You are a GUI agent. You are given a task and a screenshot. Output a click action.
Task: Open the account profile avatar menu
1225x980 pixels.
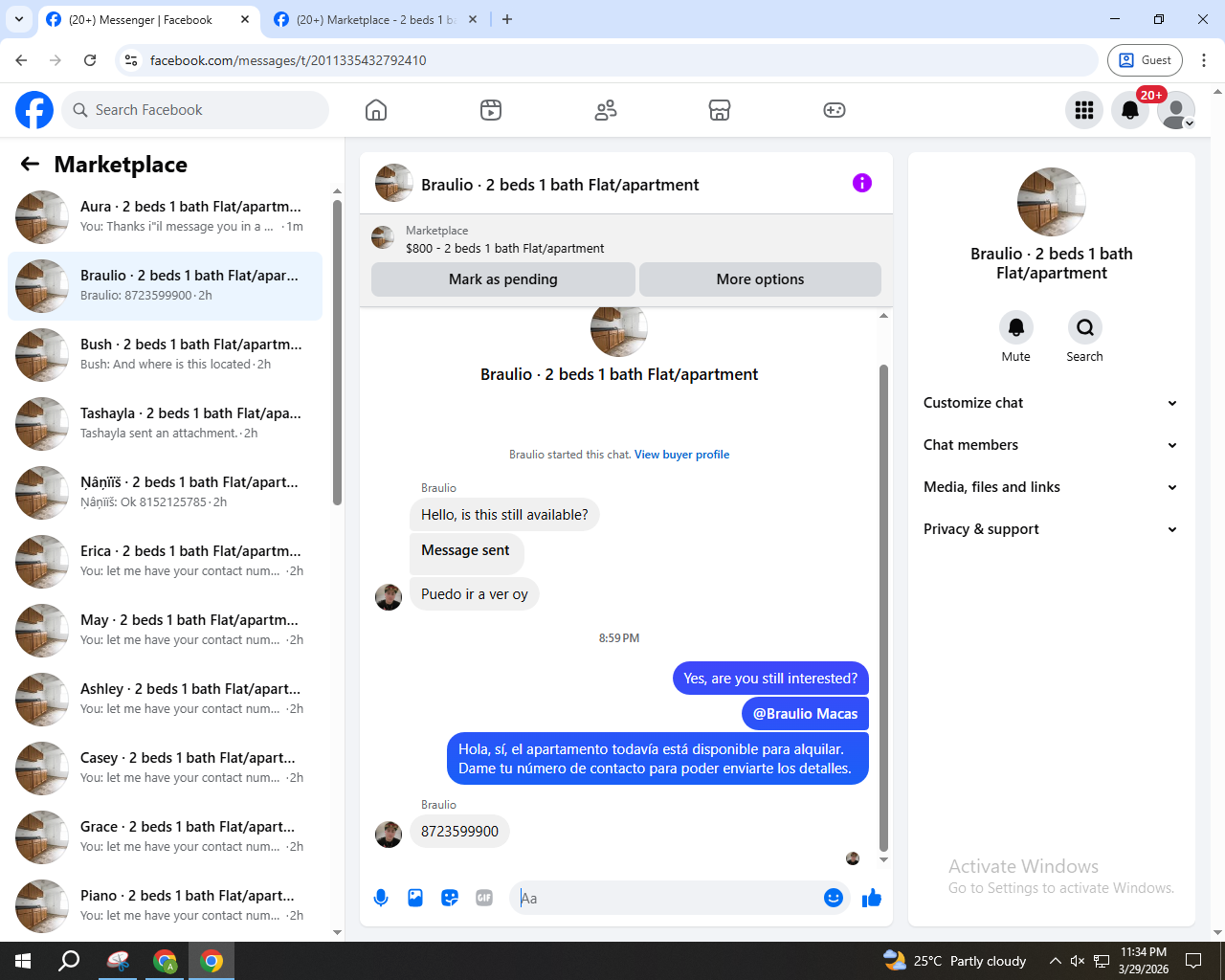pos(1176,110)
